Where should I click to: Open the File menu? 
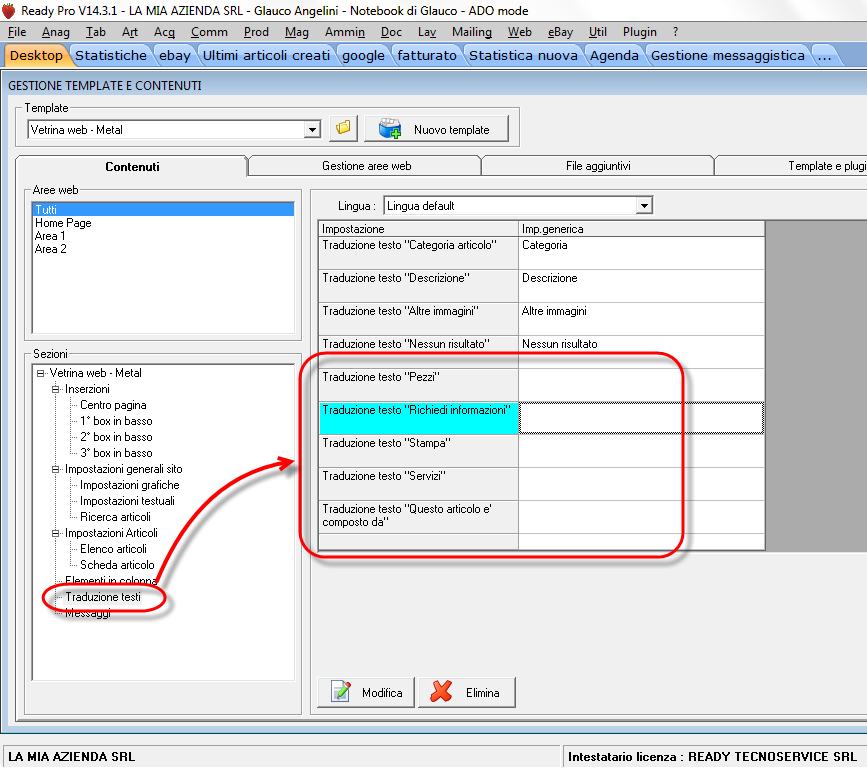tap(17, 32)
